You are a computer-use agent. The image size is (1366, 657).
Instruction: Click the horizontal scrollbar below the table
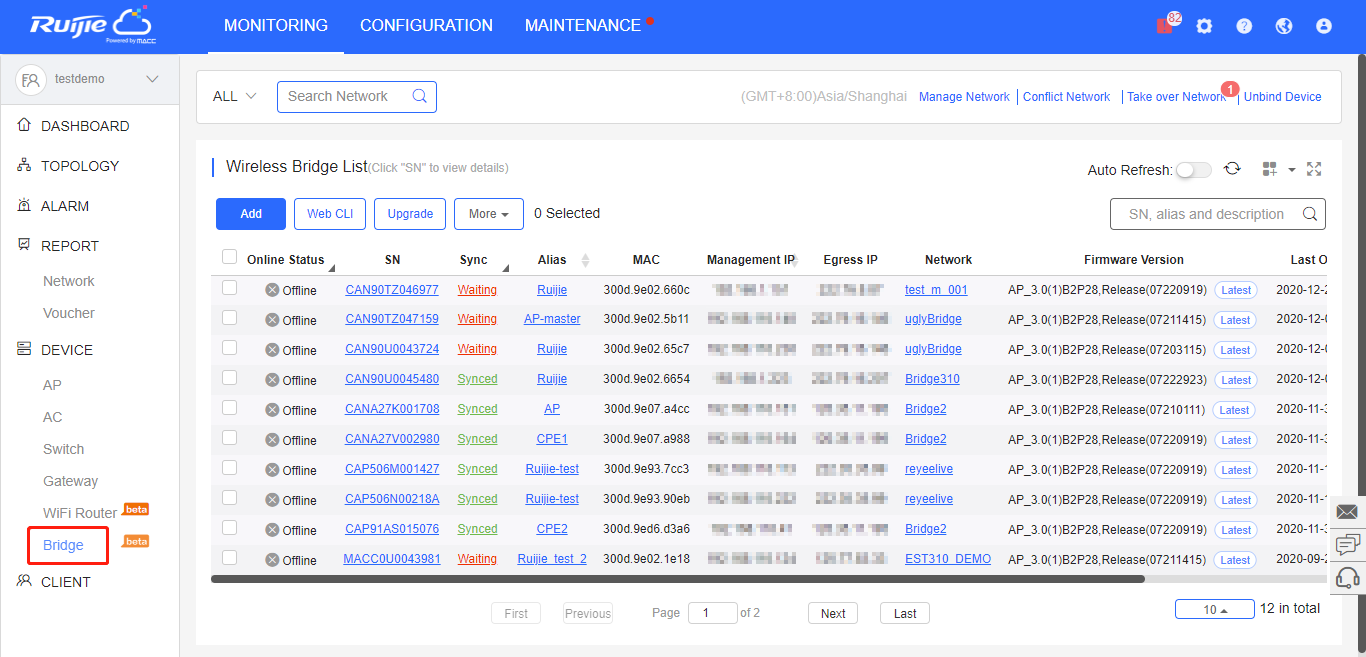[x=677, y=579]
